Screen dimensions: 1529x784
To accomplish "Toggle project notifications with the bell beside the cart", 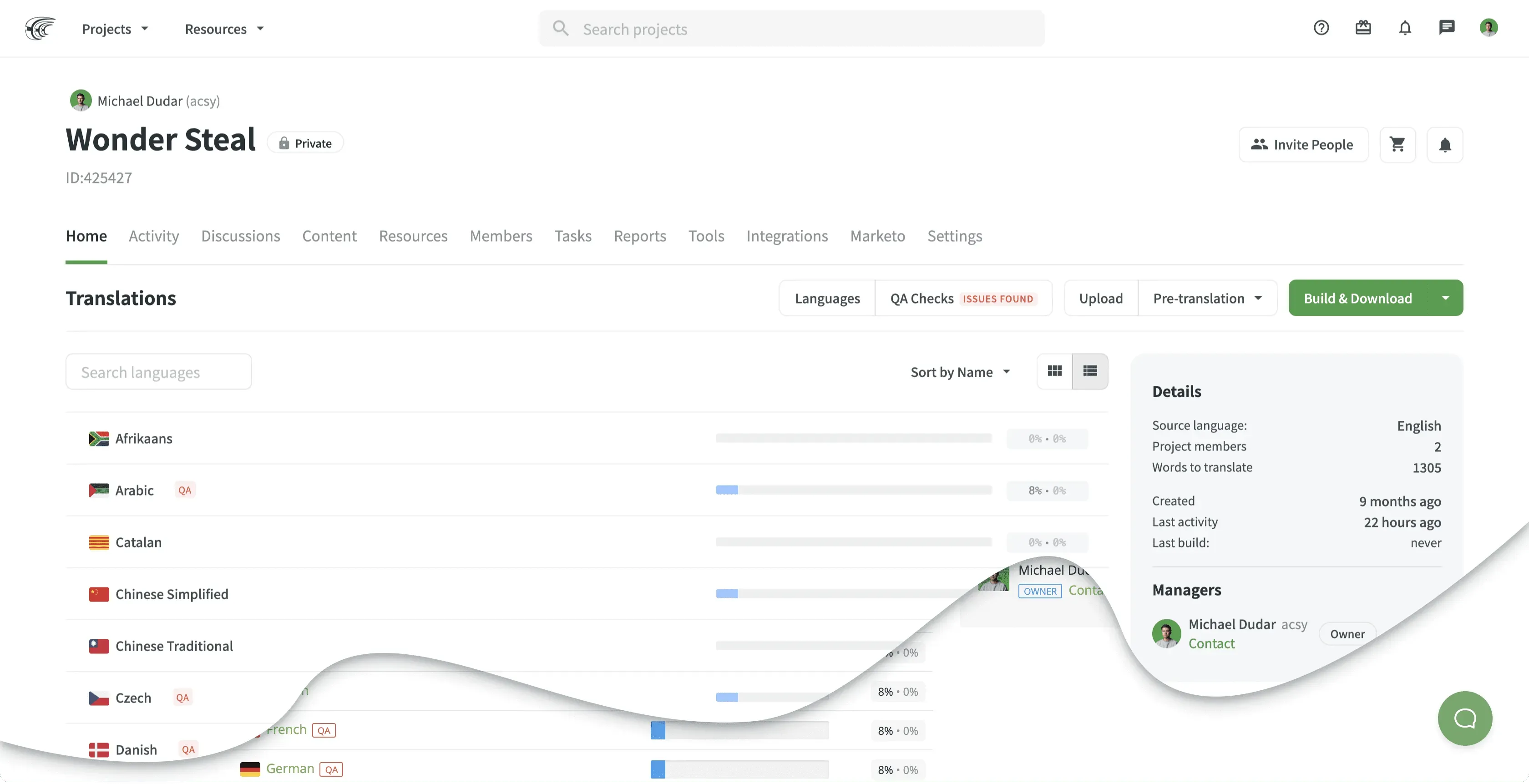I will [x=1445, y=144].
